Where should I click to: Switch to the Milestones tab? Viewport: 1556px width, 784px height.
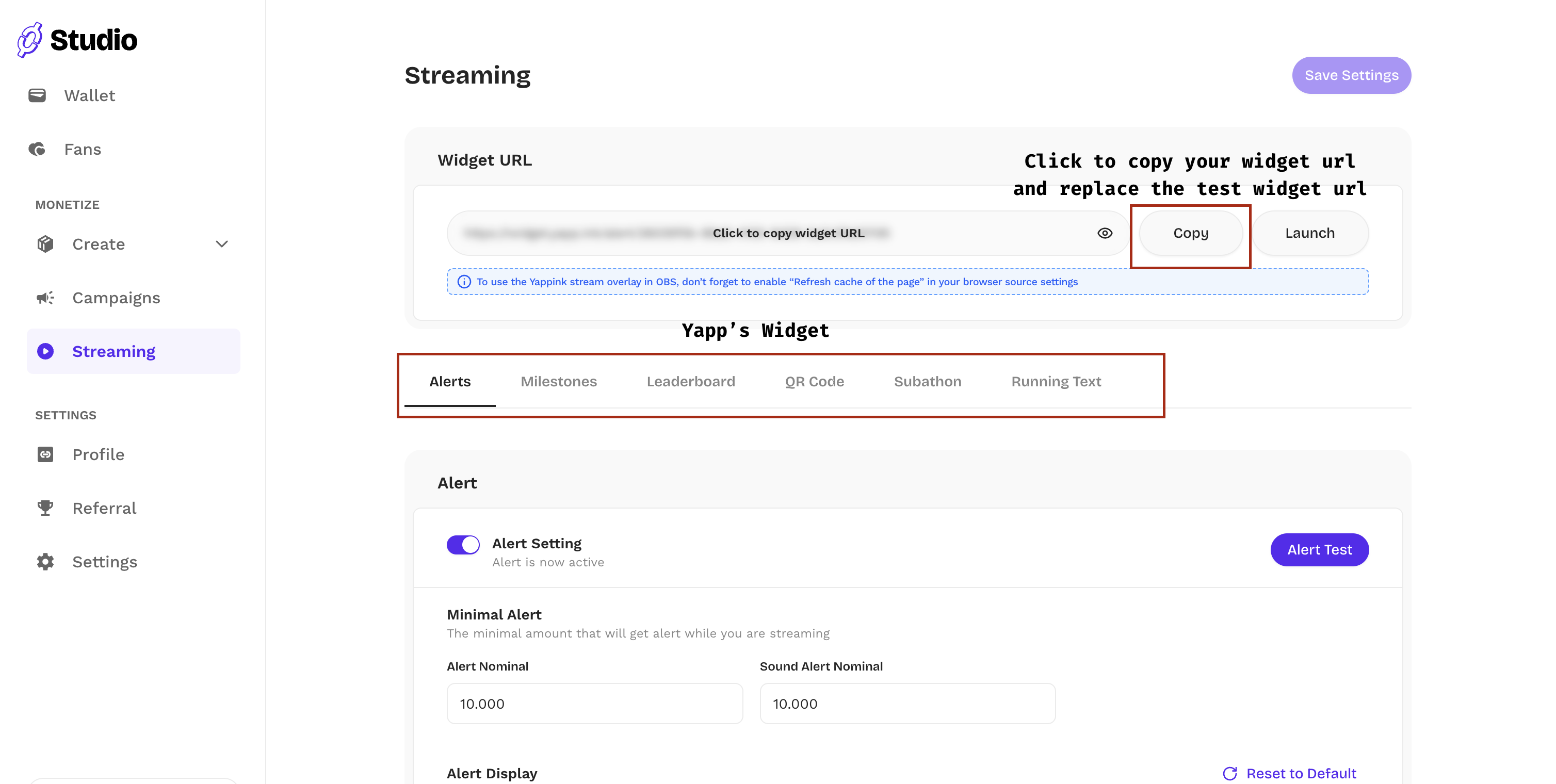click(x=558, y=382)
